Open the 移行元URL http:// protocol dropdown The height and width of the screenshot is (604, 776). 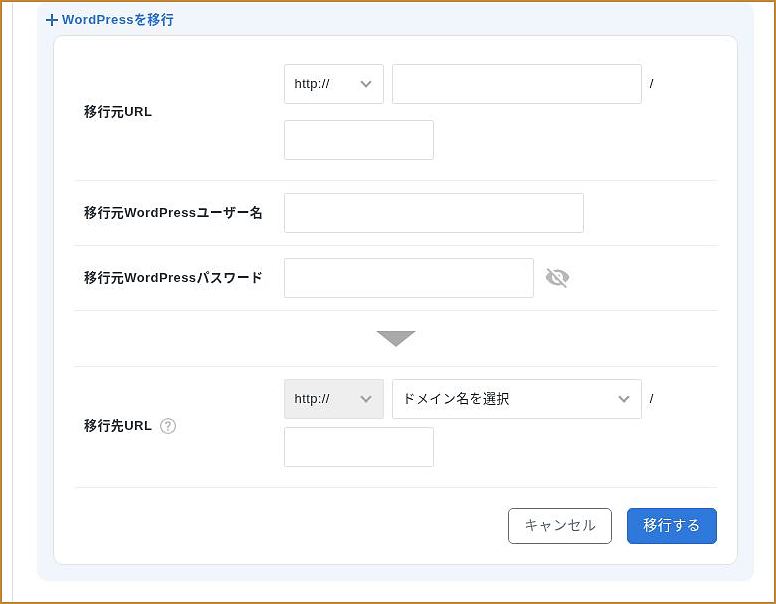pyautogui.click(x=334, y=84)
